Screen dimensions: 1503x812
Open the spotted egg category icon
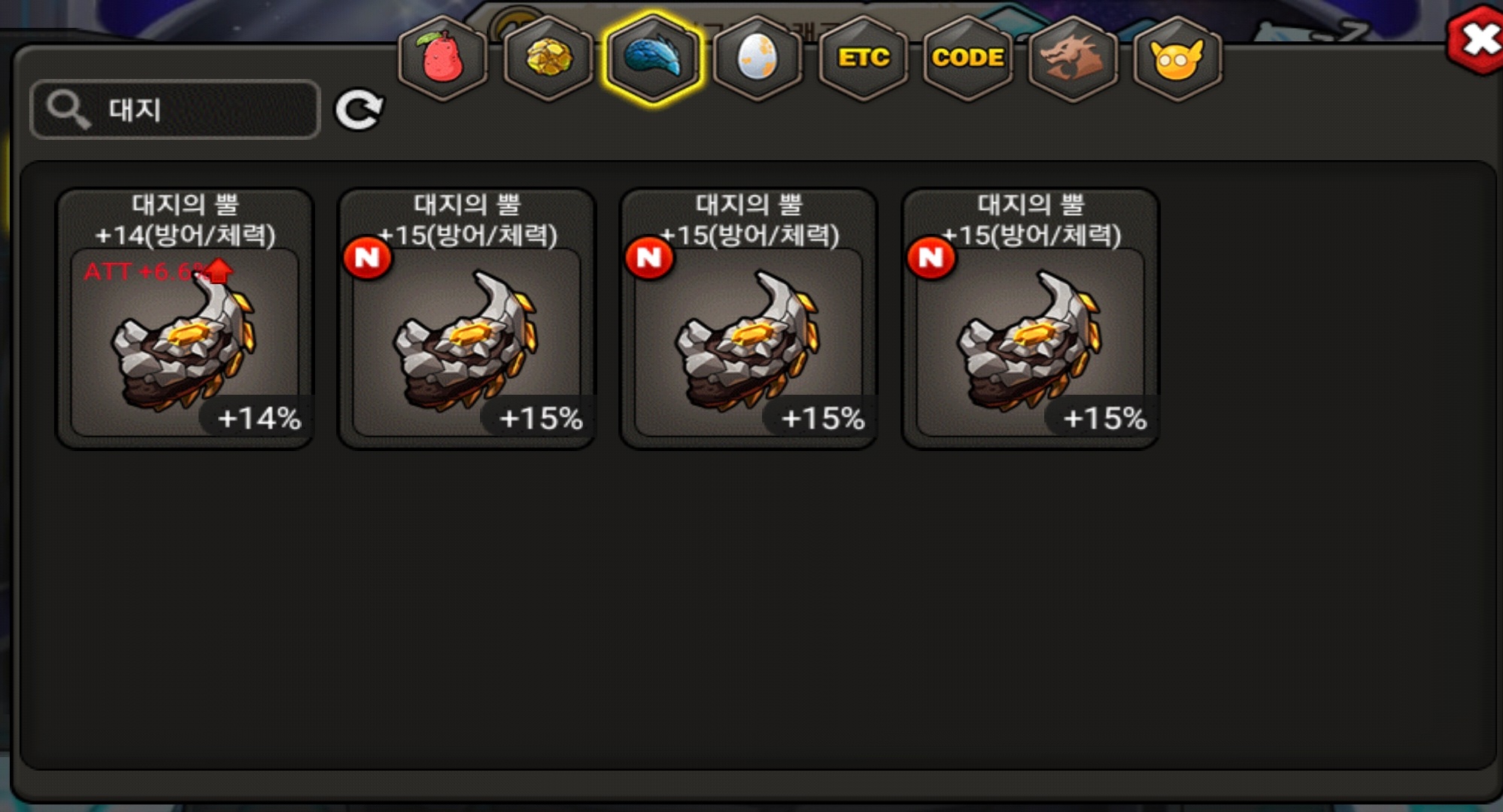tap(758, 58)
